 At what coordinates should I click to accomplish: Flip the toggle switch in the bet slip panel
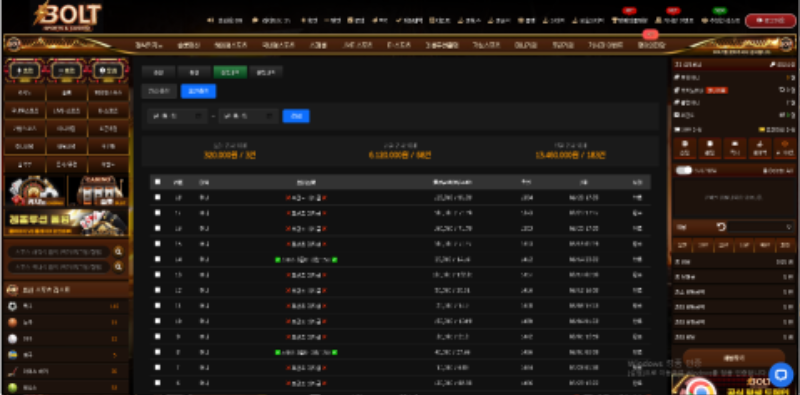pyautogui.click(x=683, y=170)
